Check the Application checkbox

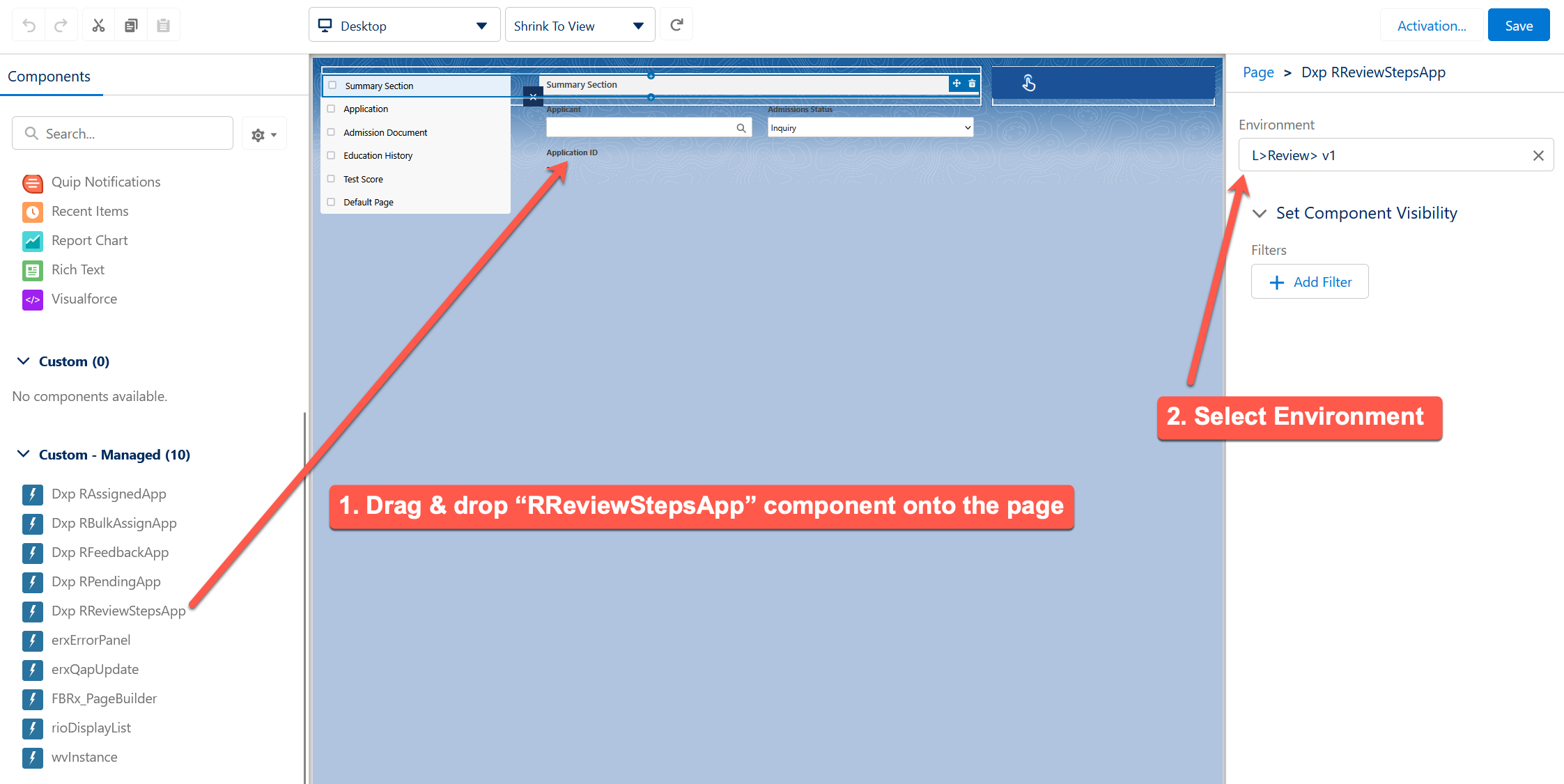pos(332,109)
